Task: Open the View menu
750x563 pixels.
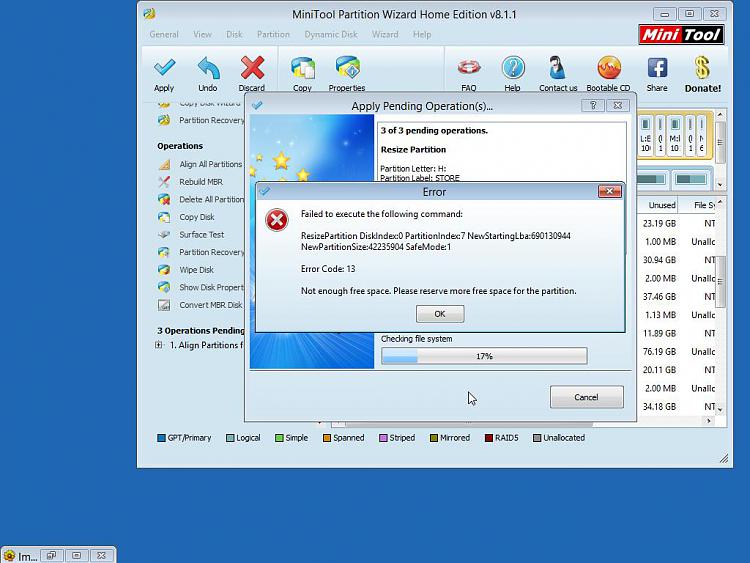Action: tap(202, 34)
